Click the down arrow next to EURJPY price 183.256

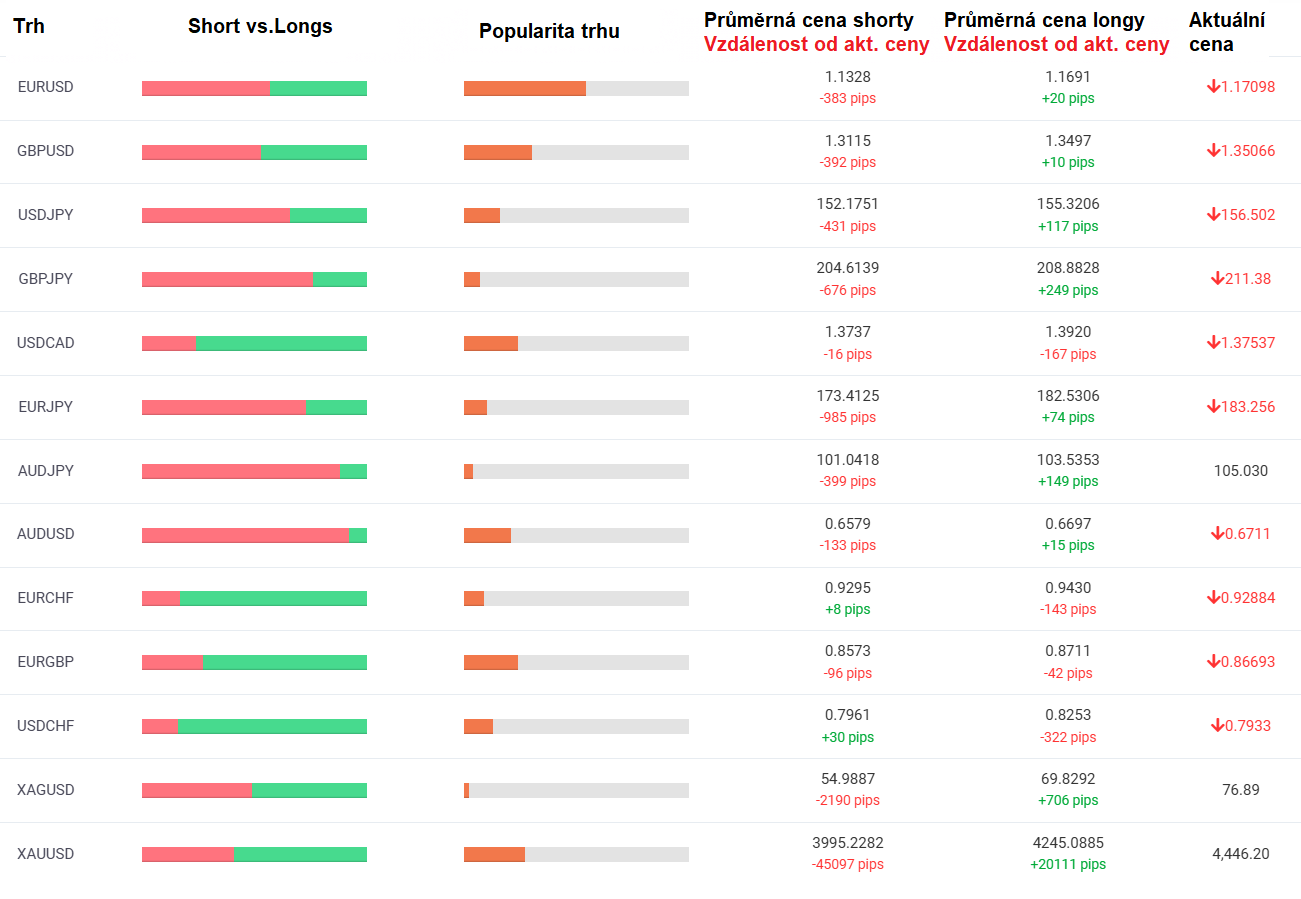[x=1213, y=407]
